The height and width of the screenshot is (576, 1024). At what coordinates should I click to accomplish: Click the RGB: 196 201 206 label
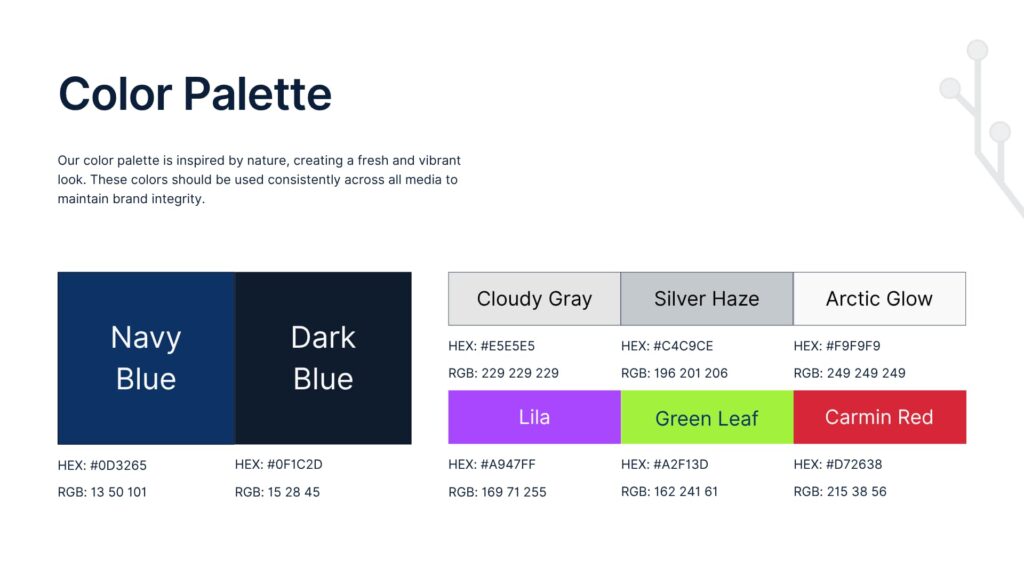(674, 373)
